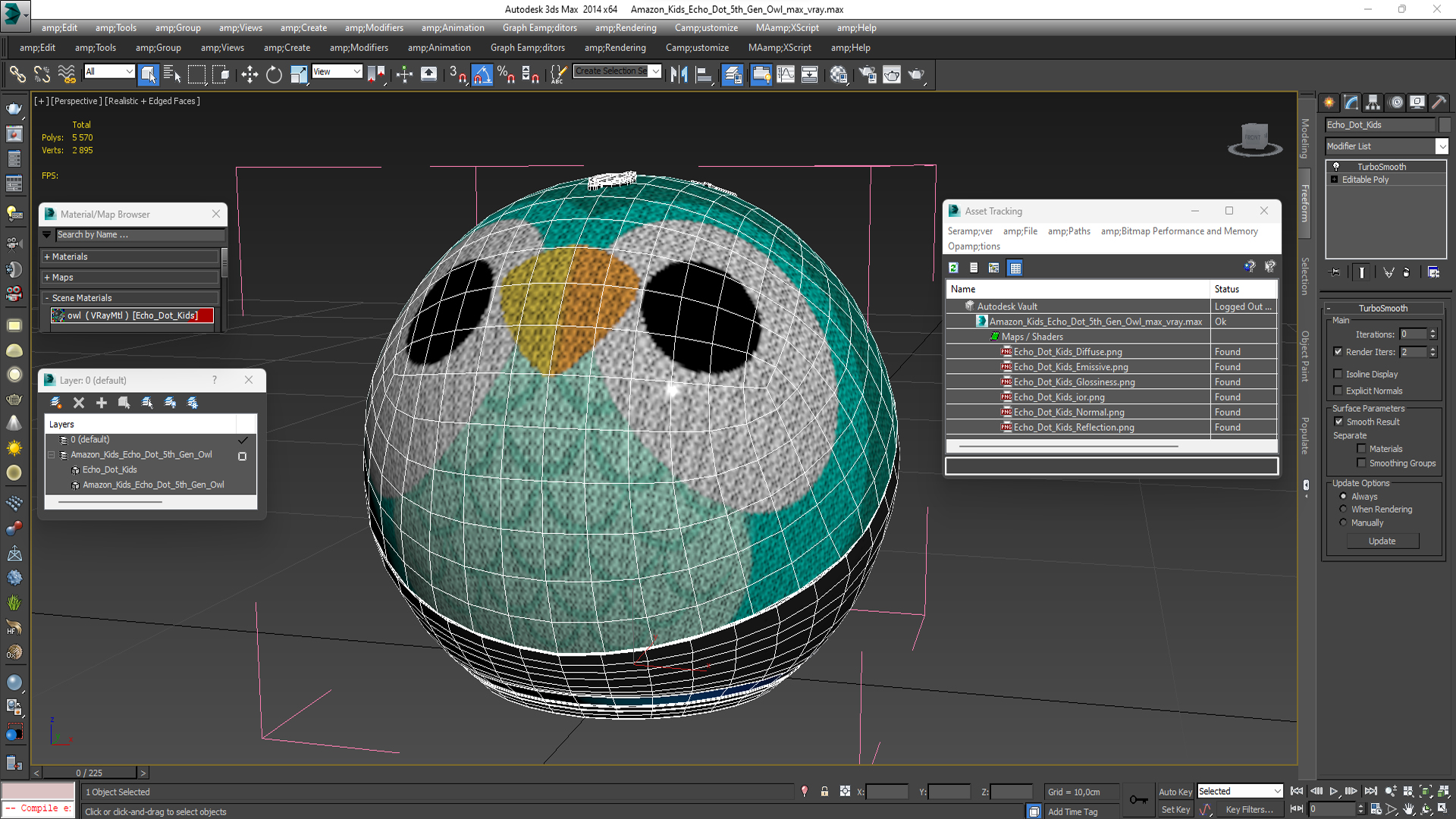Select the Link tool in main toolbar

pyautogui.click(x=17, y=74)
